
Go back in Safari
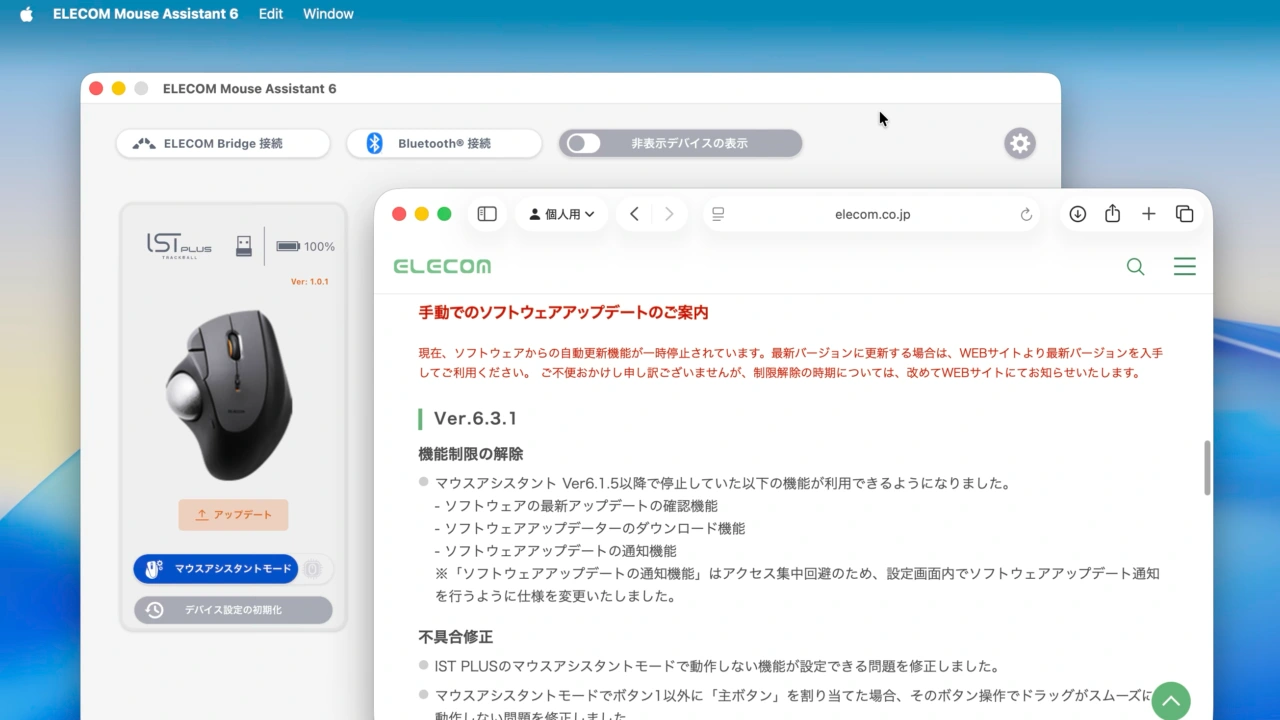[x=634, y=214]
